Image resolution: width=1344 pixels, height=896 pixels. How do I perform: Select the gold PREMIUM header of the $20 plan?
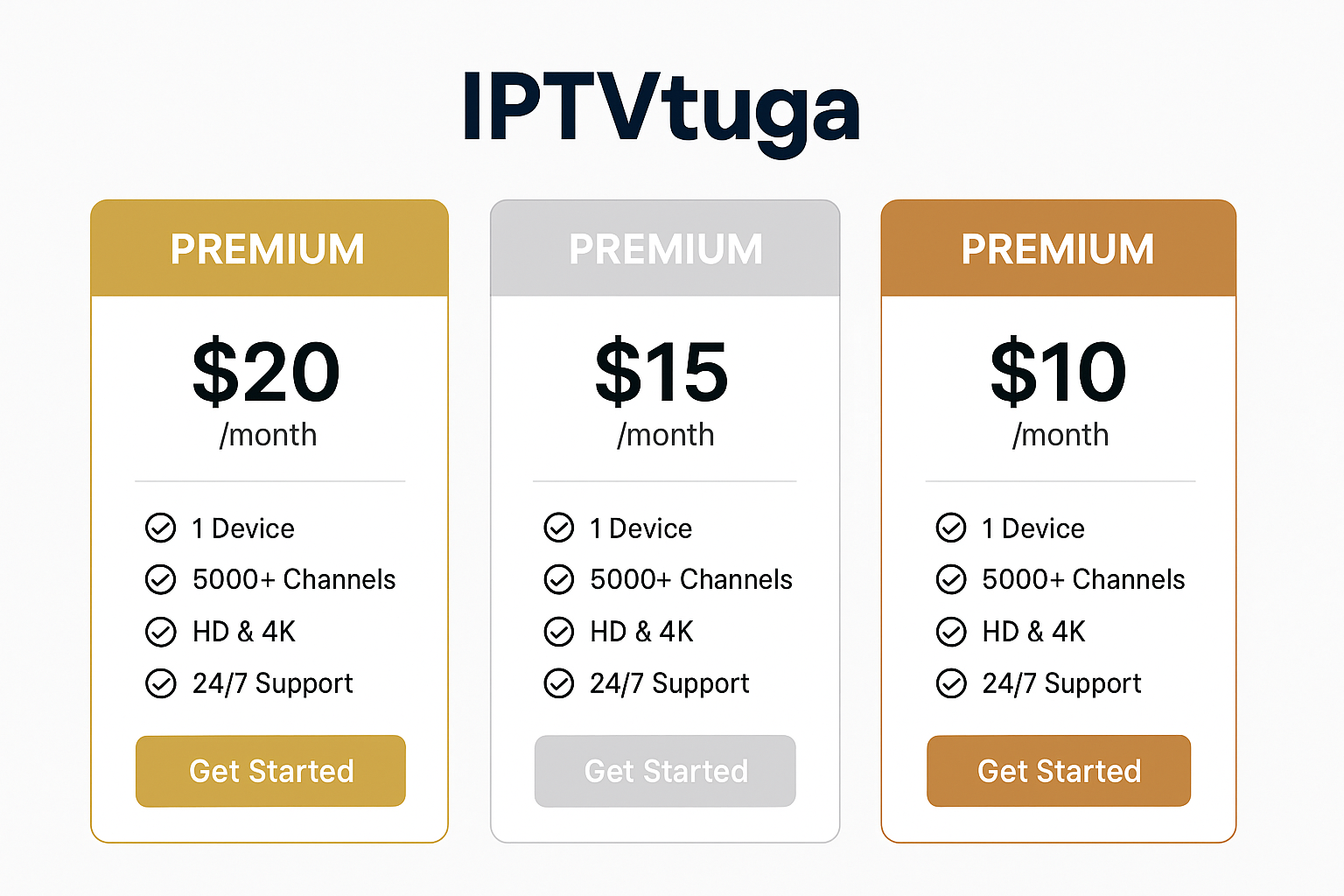(x=269, y=248)
